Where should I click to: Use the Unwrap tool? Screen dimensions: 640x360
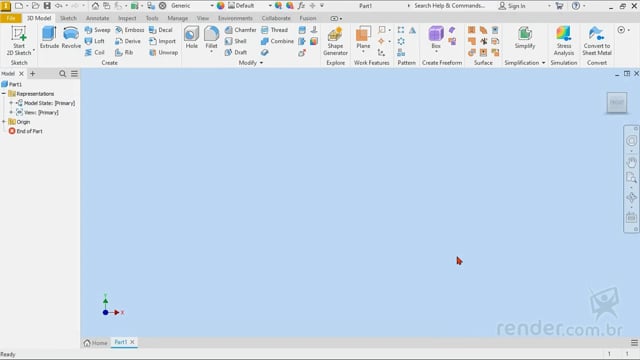[163, 52]
